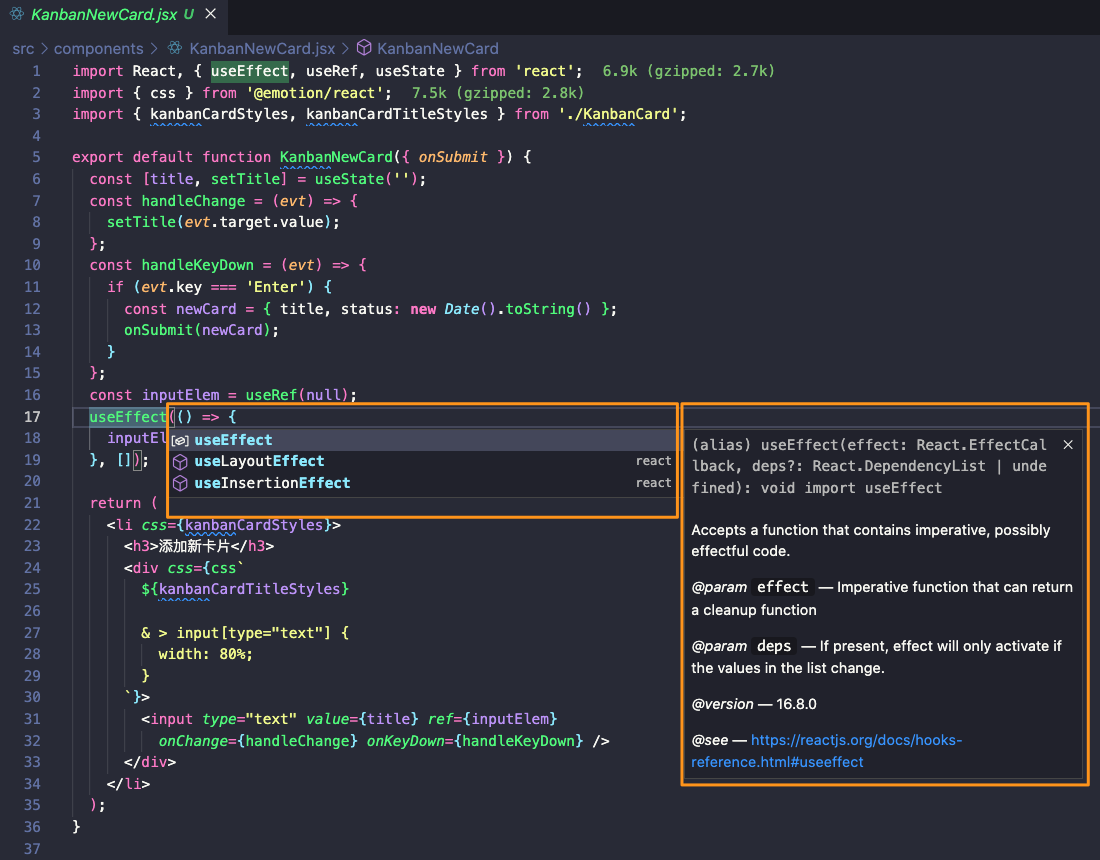Click the @param effect description

pyautogui.click(x=882, y=598)
